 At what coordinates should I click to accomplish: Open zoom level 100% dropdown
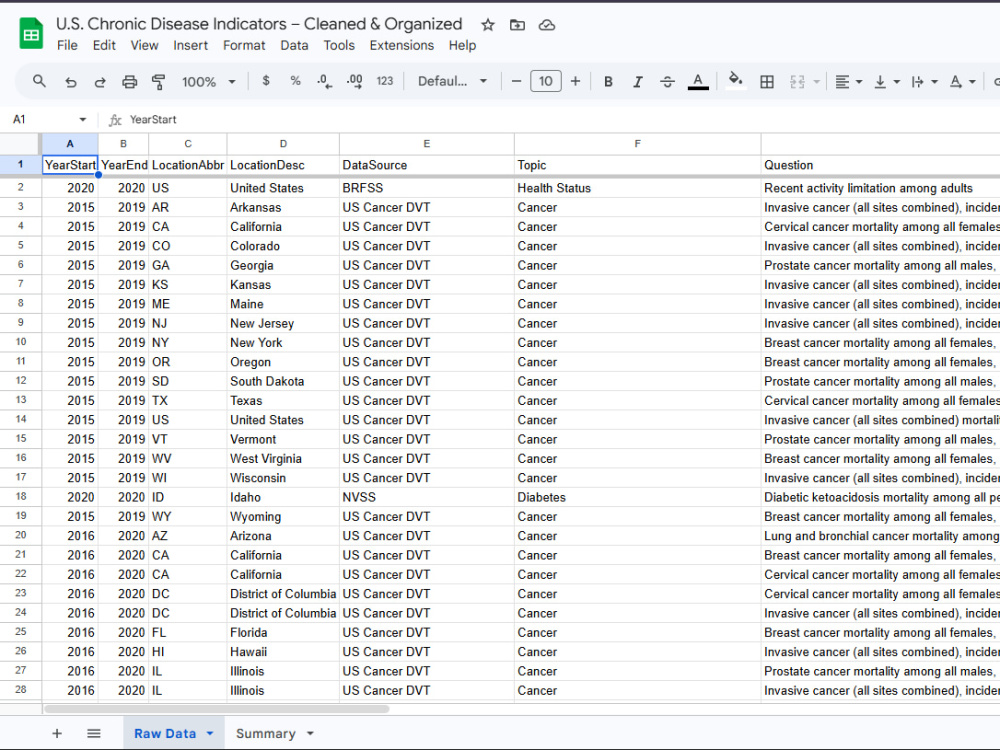[x=209, y=82]
